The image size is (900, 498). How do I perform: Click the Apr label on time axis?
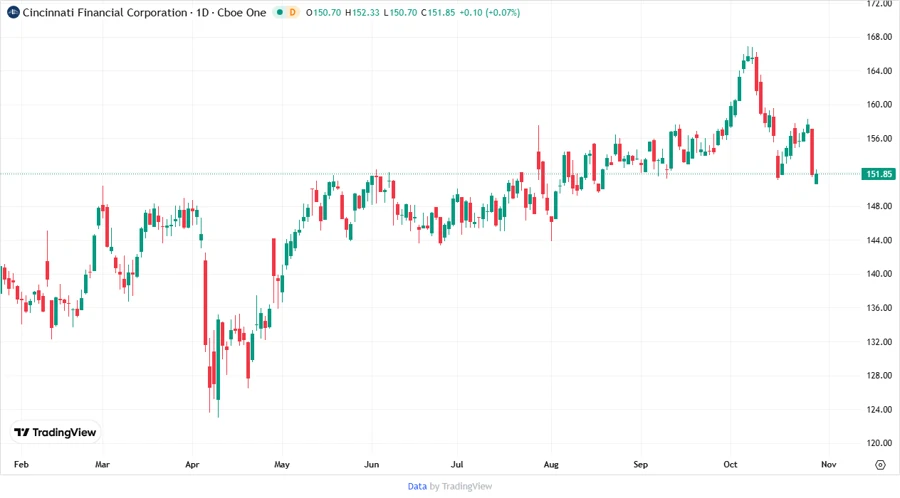click(192, 464)
